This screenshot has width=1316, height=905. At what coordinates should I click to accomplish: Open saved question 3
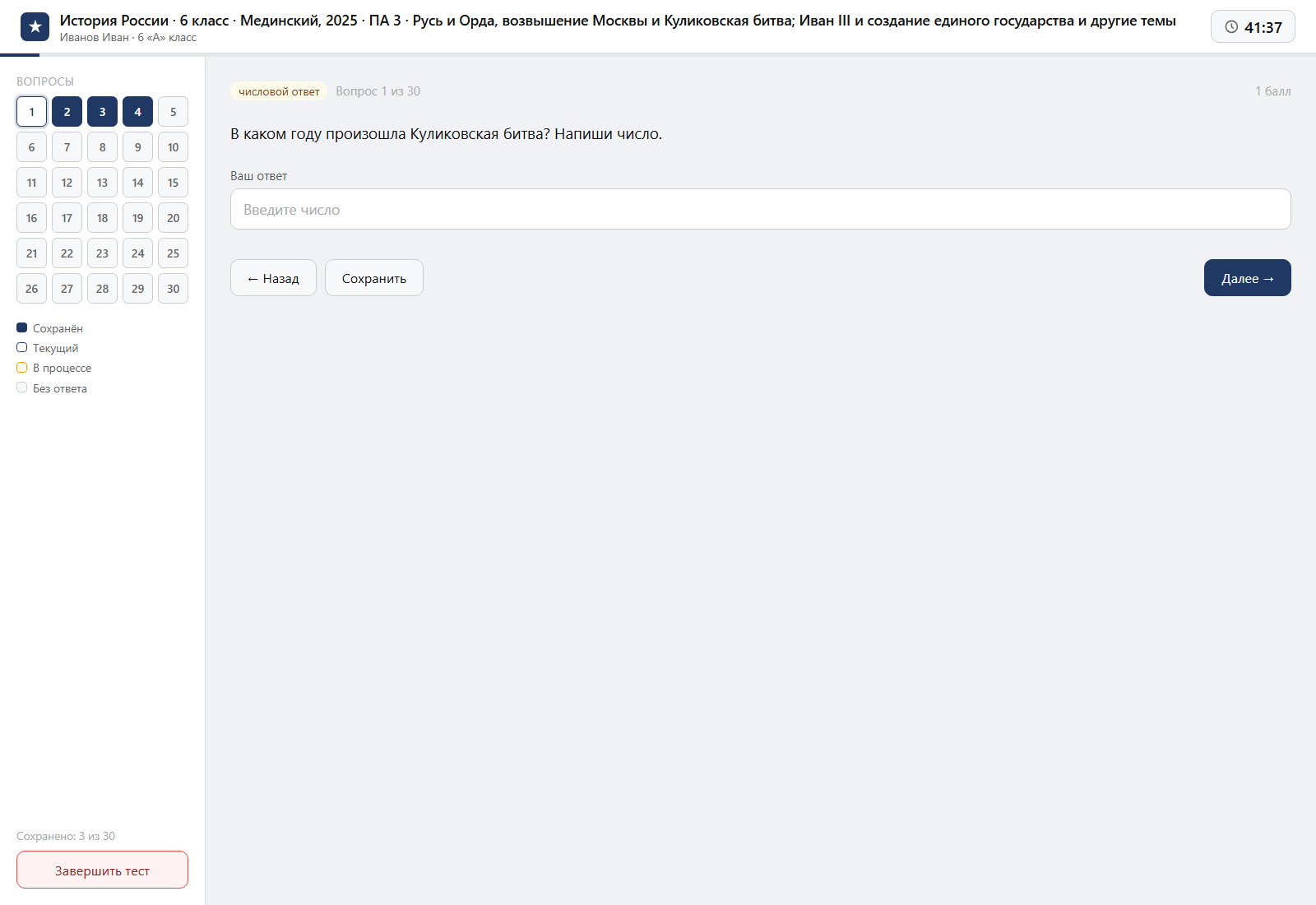[102, 112]
